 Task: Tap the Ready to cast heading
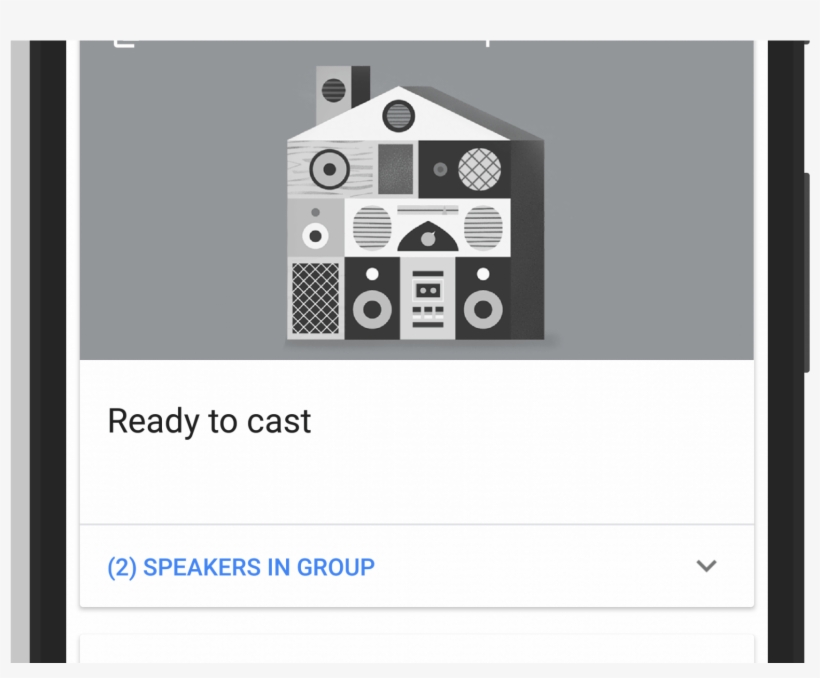(x=209, y=421)
